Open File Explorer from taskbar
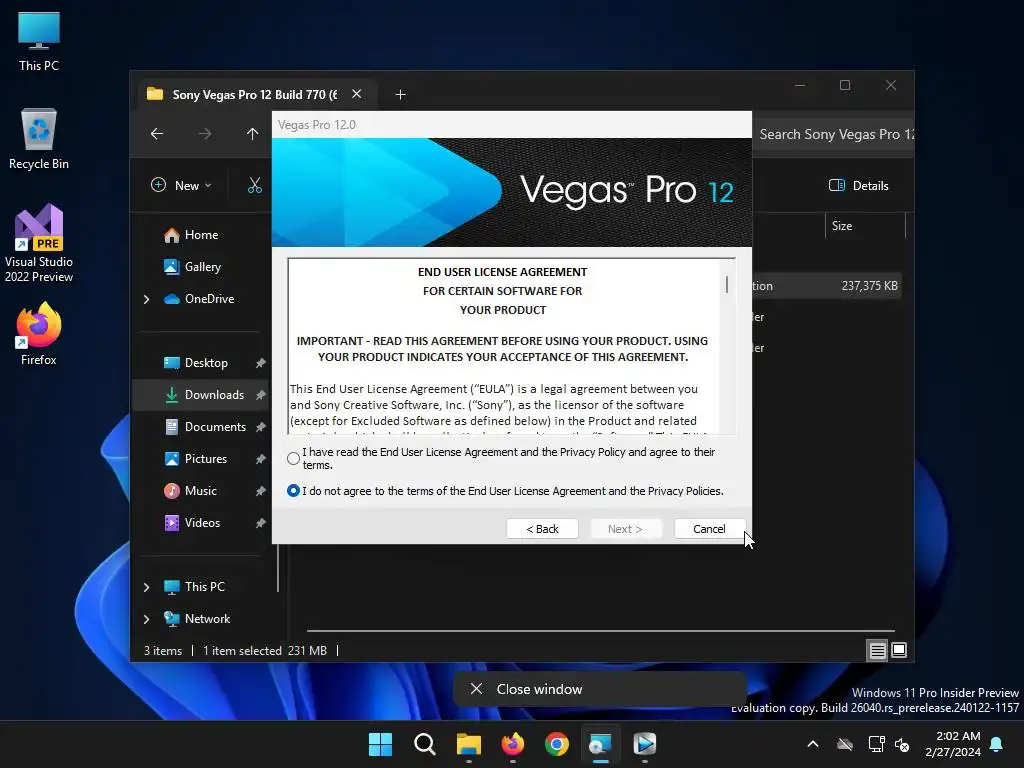 click(x=468, y=744)
